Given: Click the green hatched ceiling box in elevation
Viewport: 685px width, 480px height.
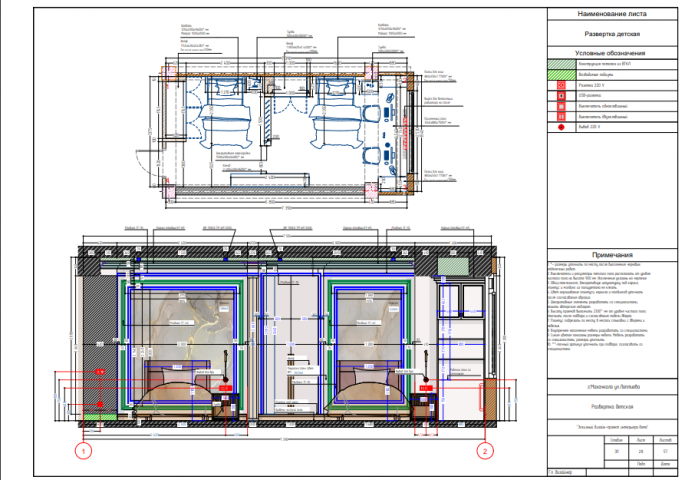Looking at the screenshot, I should 453,266.
